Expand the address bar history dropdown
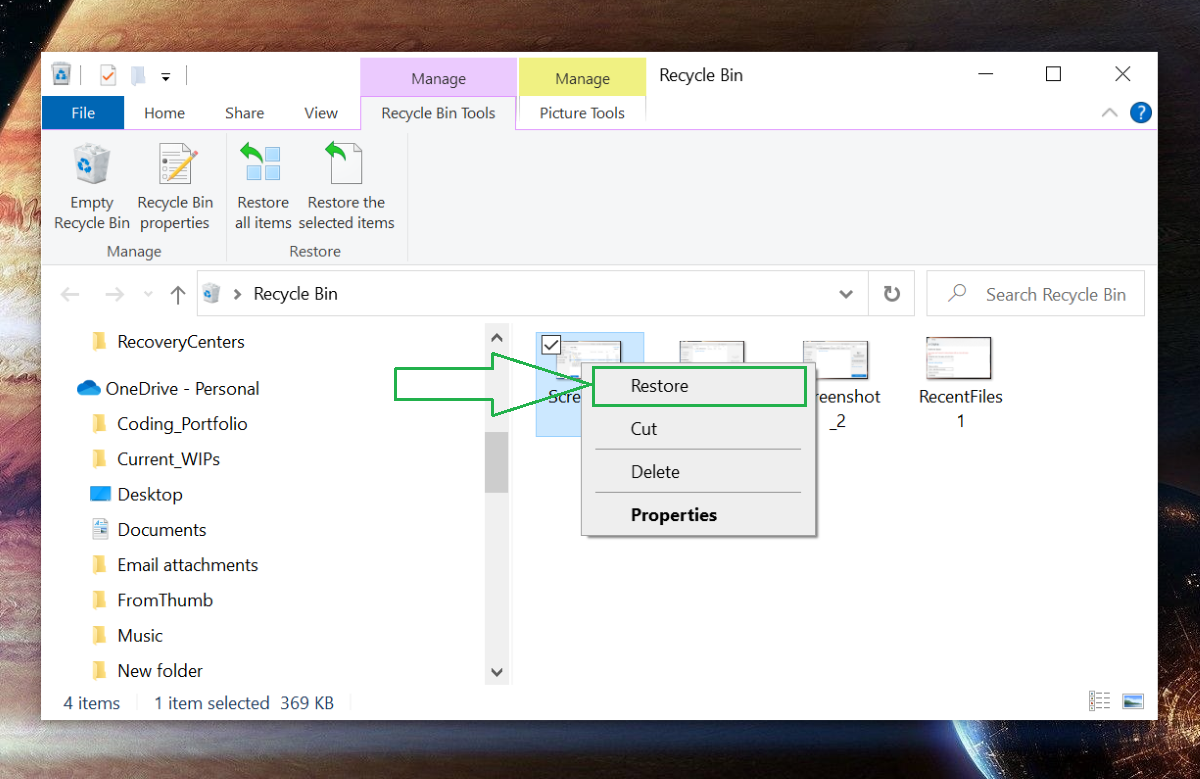This screenshot has width=1200, height=779. click(x=846, y=294)
